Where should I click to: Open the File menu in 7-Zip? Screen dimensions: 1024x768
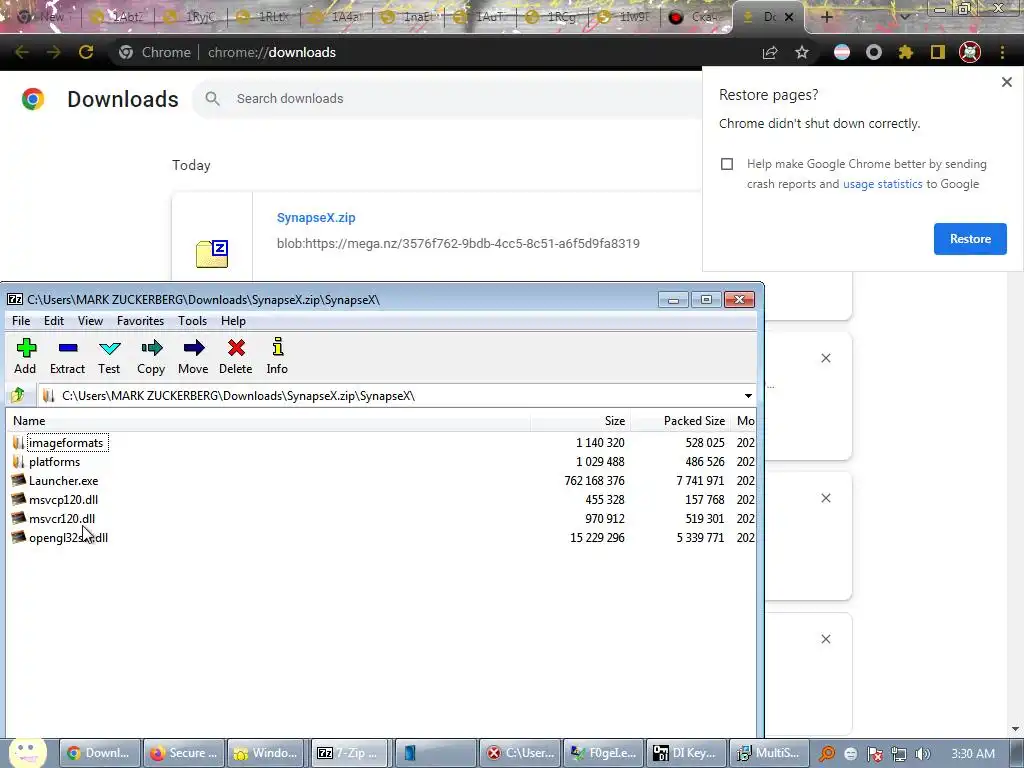pyautogui.click(x=21, y=321)
